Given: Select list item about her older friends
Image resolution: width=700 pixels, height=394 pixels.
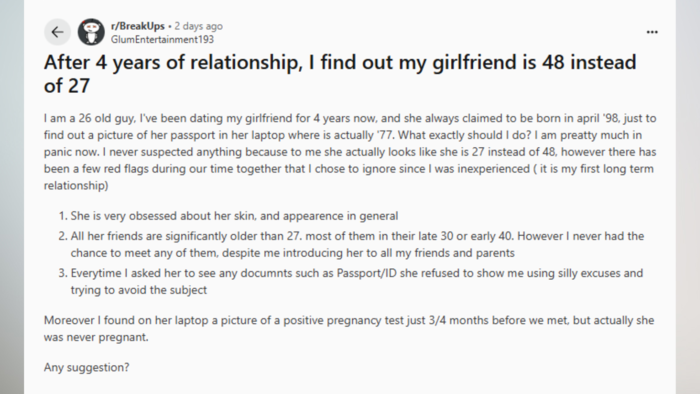Looking at the screenshot, I should pos(357,244).
